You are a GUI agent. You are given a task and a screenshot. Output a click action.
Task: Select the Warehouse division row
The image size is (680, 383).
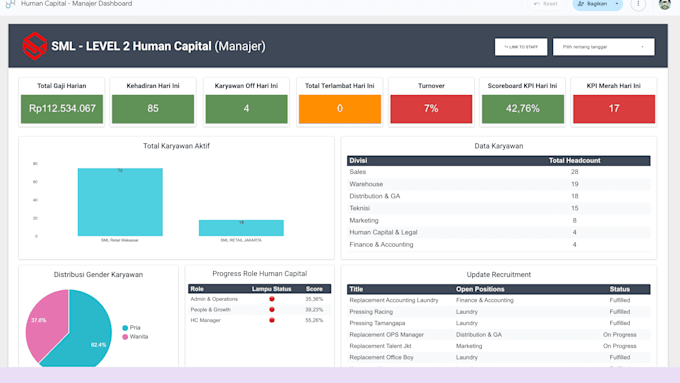499,184
